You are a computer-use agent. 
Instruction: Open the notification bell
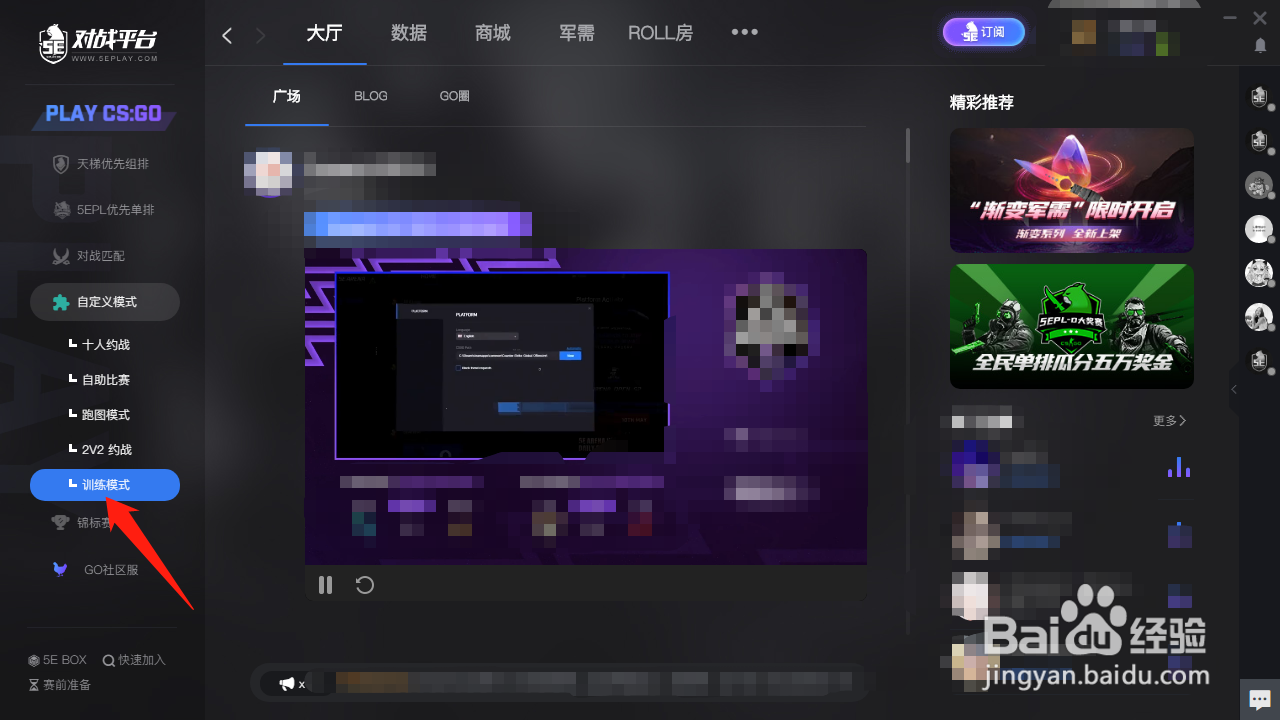click(x=1260, y=45)
